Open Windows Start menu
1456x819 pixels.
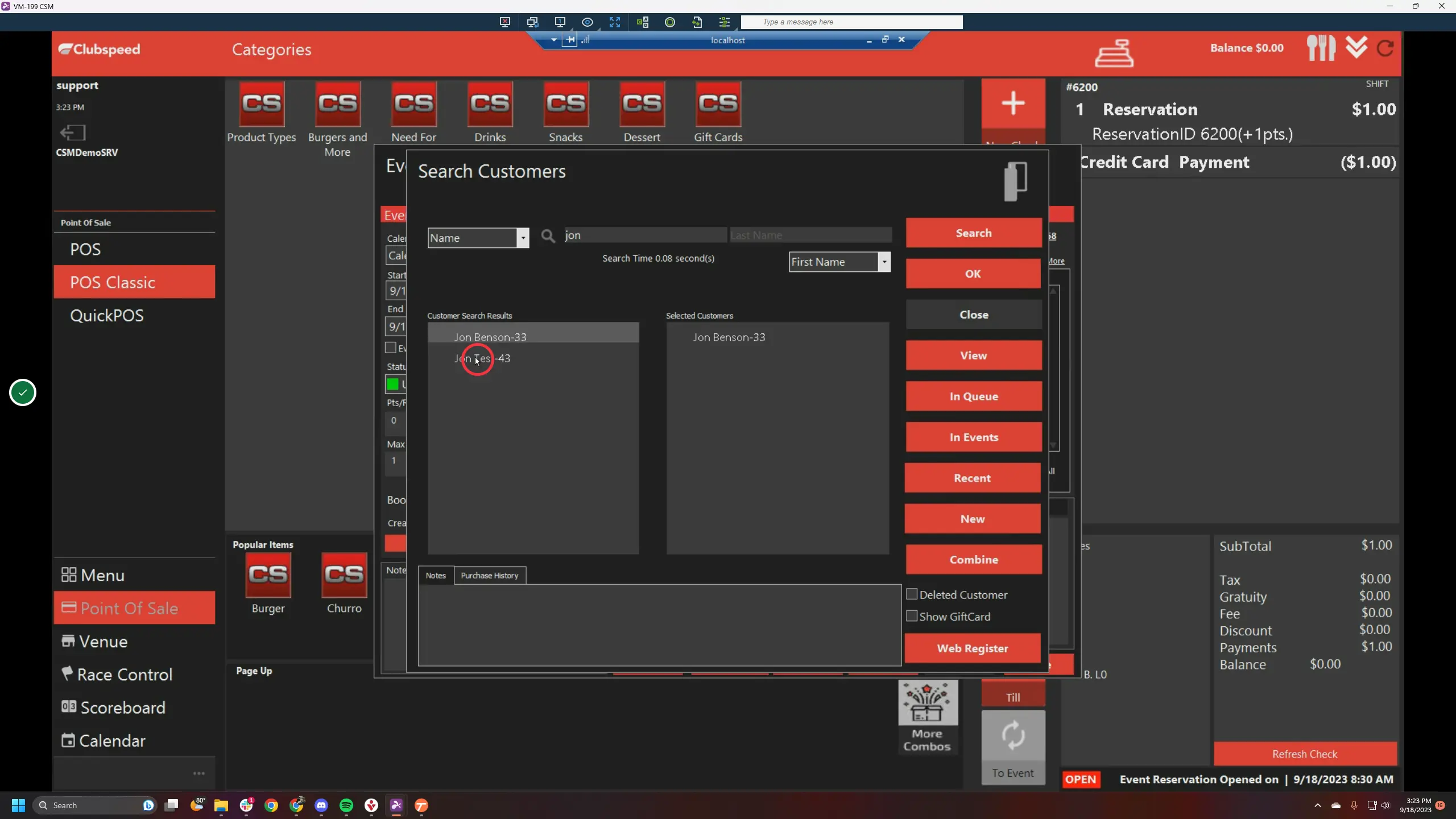[x=18, y=805]
